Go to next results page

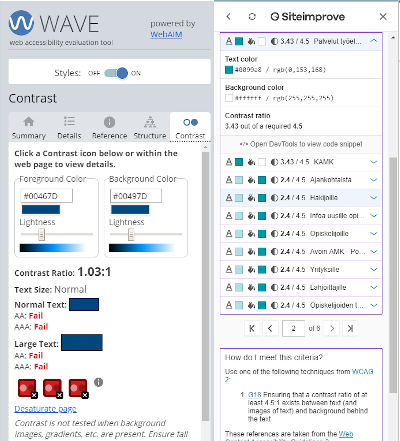pos(332,329)
